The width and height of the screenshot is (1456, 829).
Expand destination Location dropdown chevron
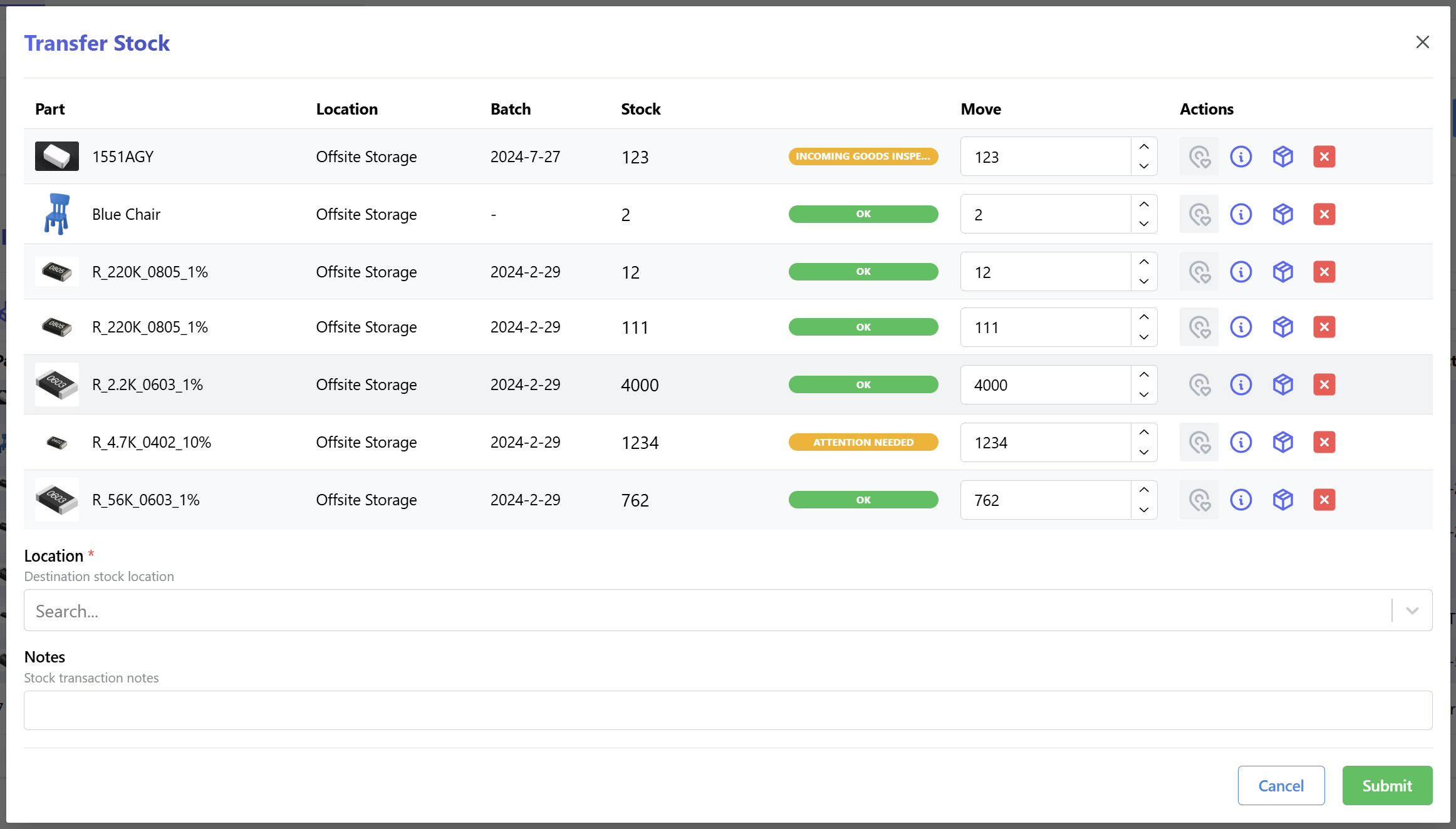pos(1412,610)
